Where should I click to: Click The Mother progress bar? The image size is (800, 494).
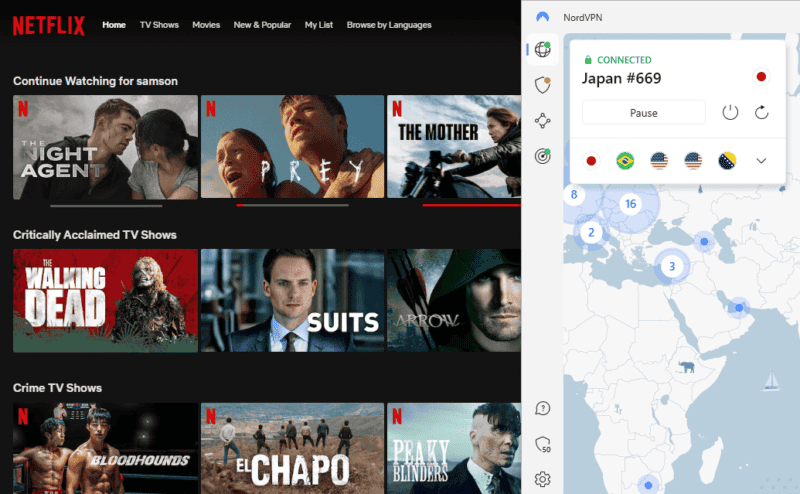(472, 205)
